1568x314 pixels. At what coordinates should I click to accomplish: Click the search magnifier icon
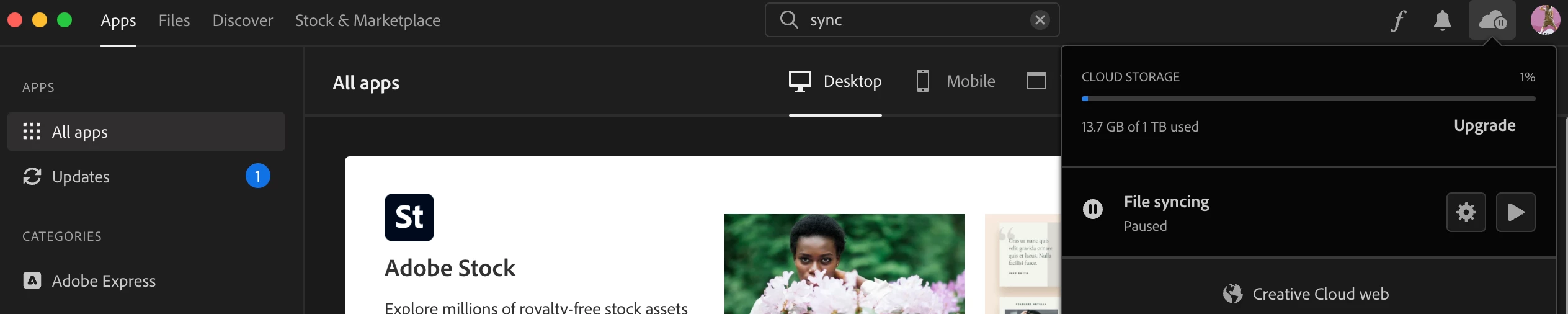coord(789,20)
